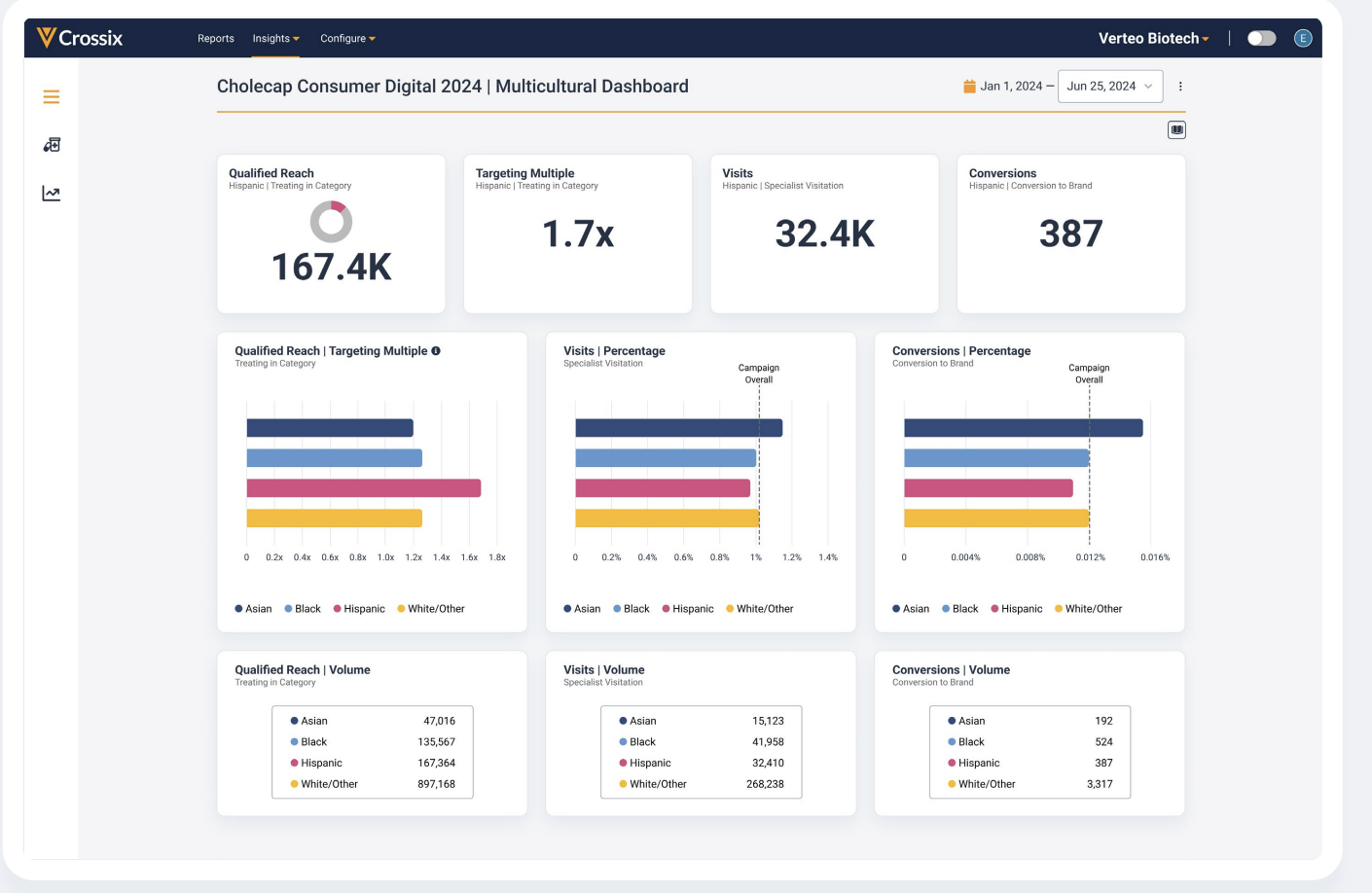Expand the Configure menu

point(347,39)
